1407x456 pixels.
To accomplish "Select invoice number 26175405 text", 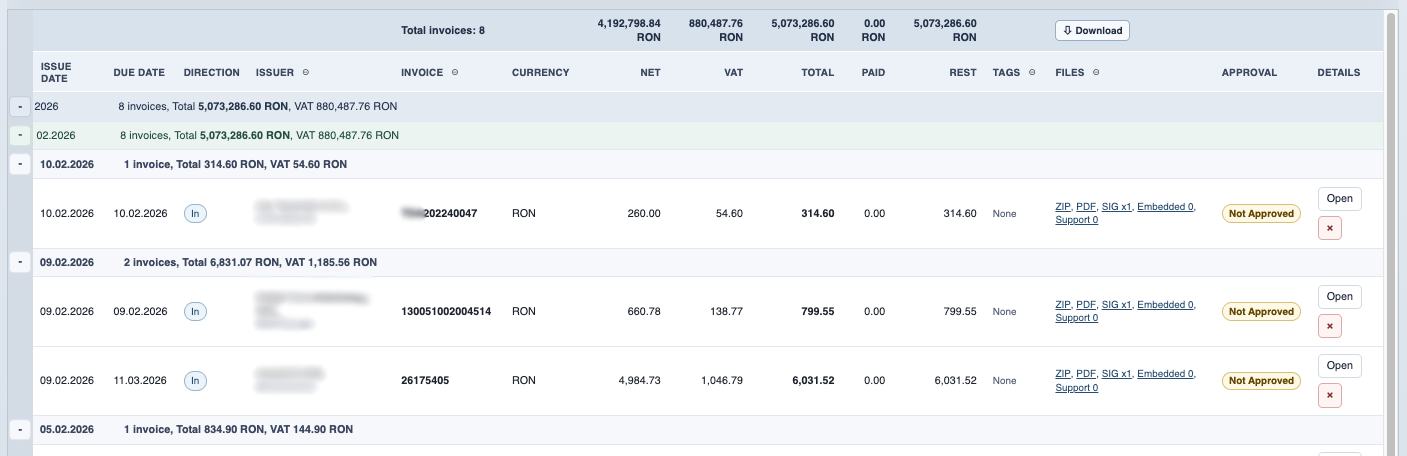I will point(425,380).
